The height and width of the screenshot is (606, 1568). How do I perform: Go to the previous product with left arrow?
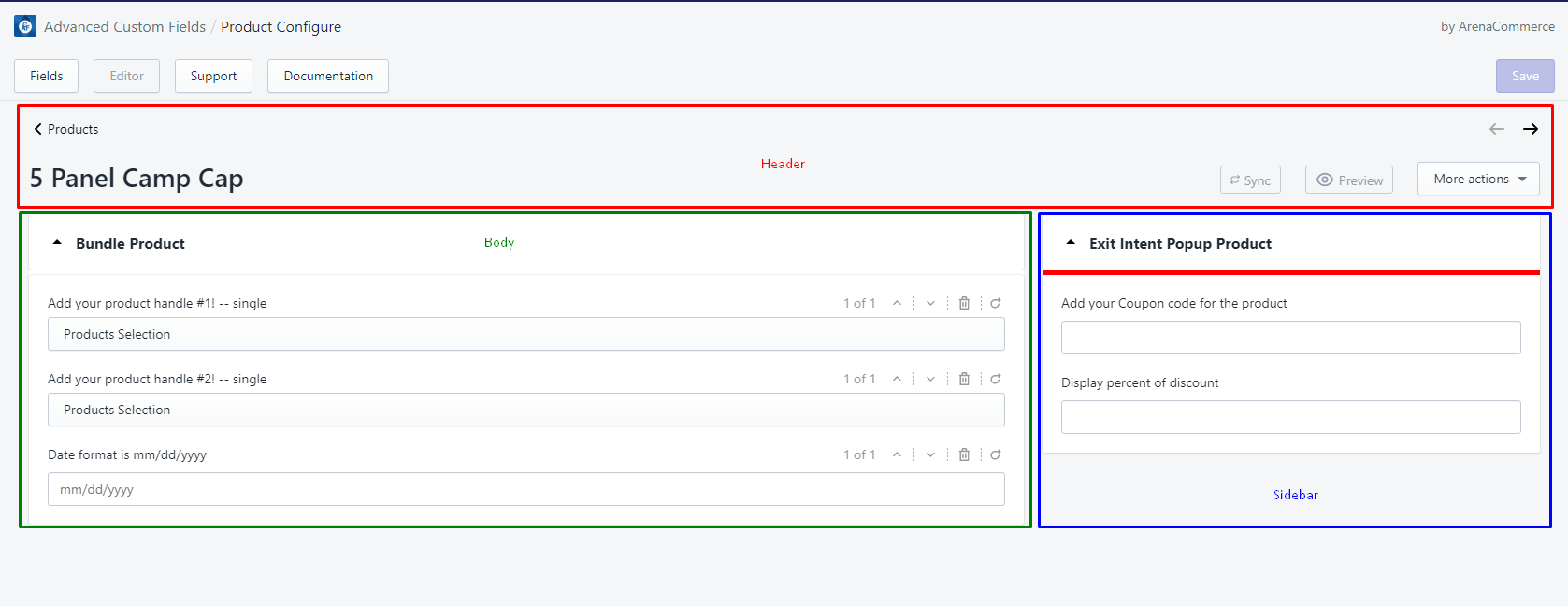[x=1497, y=129]
